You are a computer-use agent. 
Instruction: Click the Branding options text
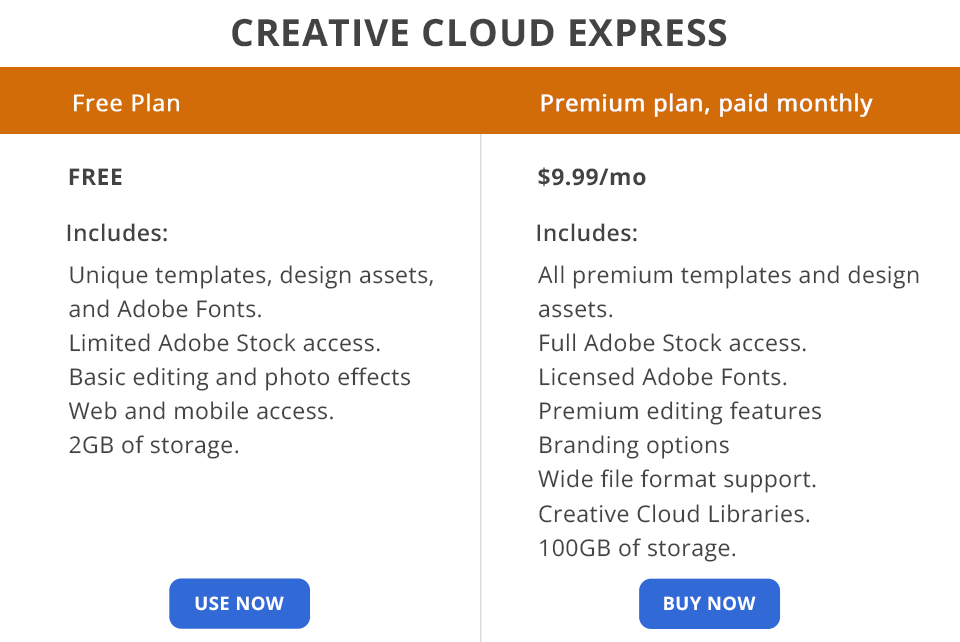[634, 445]
